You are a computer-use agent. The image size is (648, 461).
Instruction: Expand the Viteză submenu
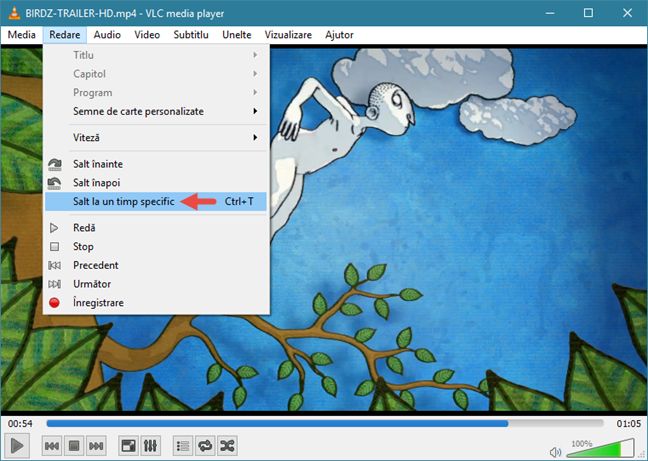pyautogui.click(x=156, y=138)
